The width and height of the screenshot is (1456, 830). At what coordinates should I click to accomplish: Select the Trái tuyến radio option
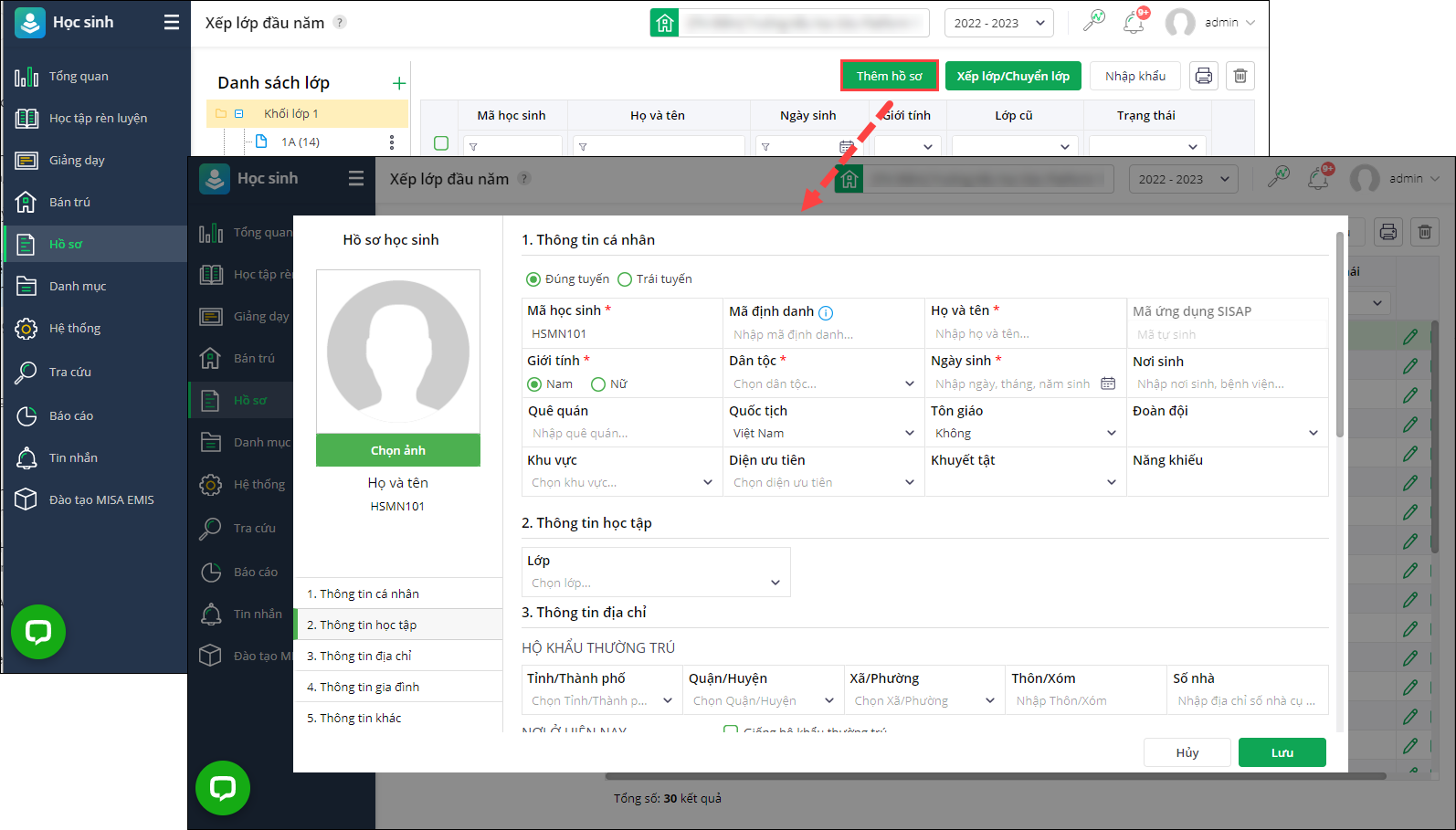[x=625, y=279]
